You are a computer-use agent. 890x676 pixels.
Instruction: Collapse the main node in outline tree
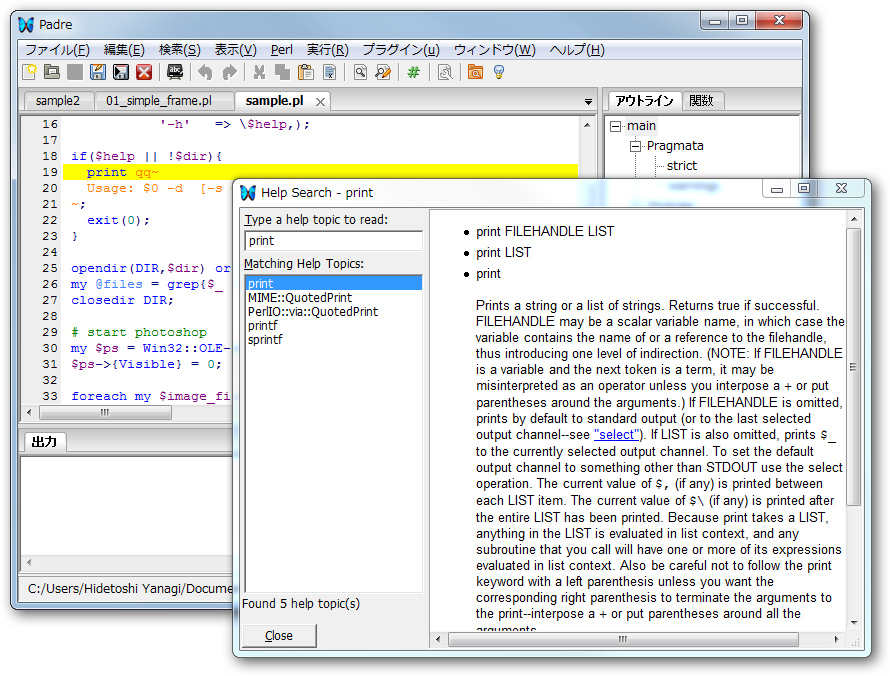point(615,126)
